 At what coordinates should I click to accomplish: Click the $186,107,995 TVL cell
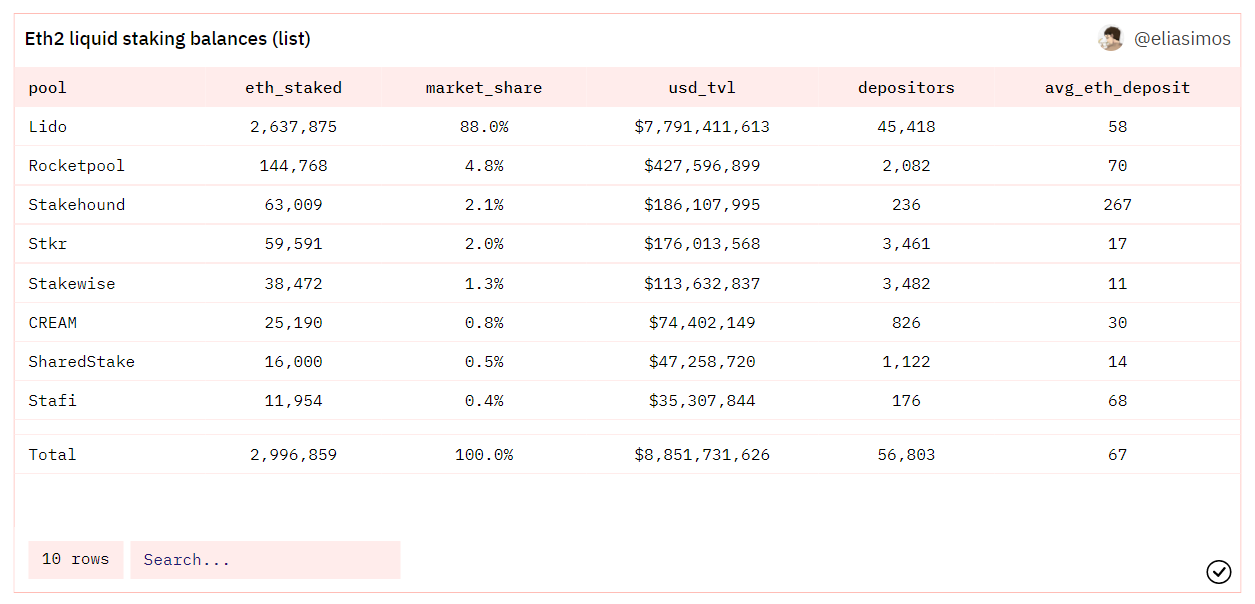point(702,205)
